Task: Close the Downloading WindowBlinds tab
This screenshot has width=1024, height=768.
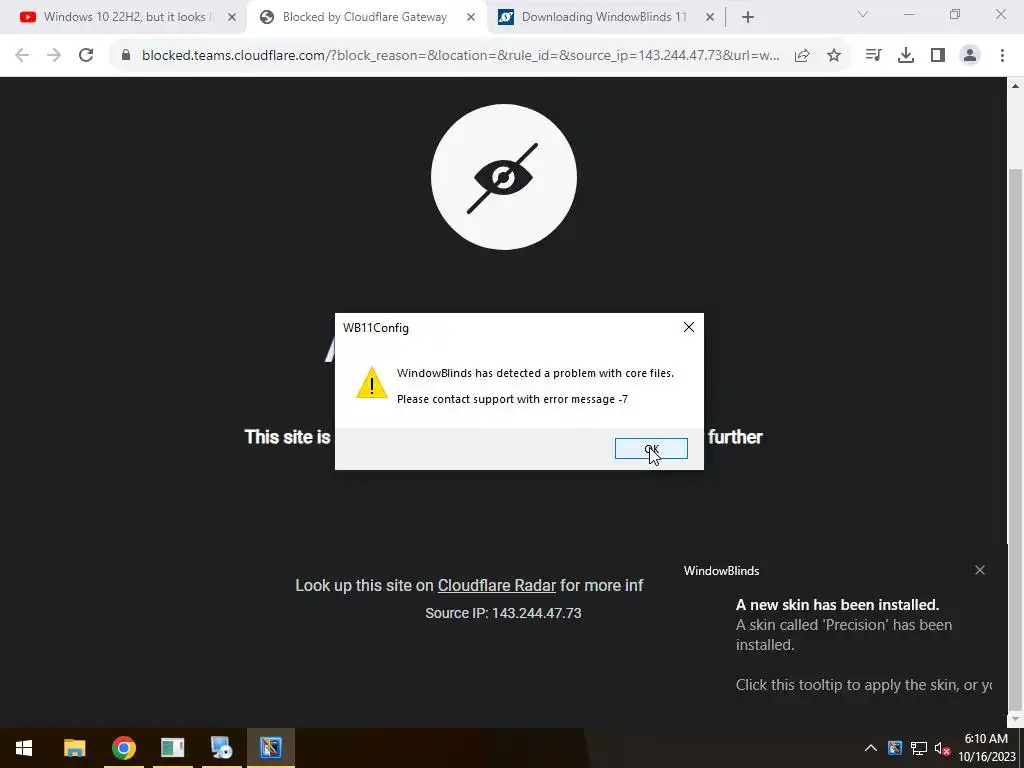Action: pos(710,18)
